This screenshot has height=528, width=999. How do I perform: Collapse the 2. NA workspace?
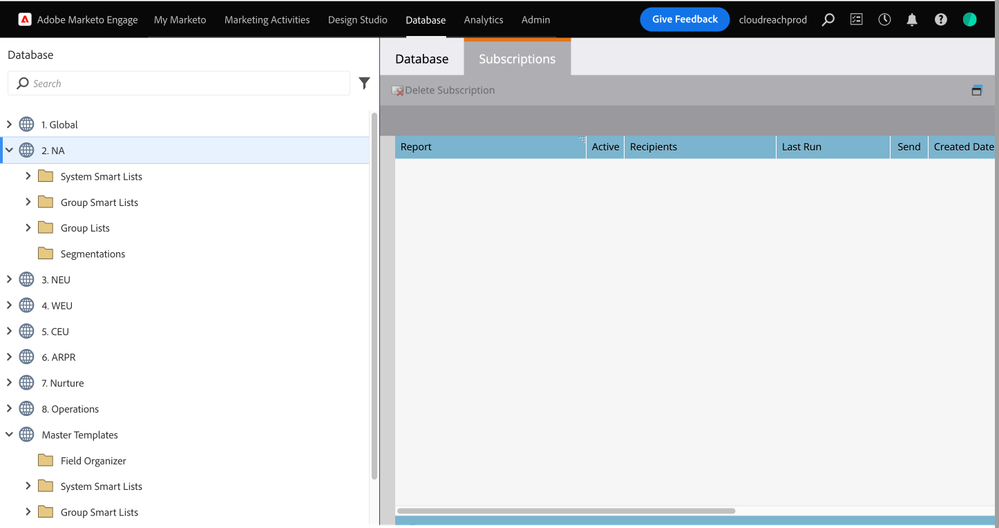(x=10, y=151)
